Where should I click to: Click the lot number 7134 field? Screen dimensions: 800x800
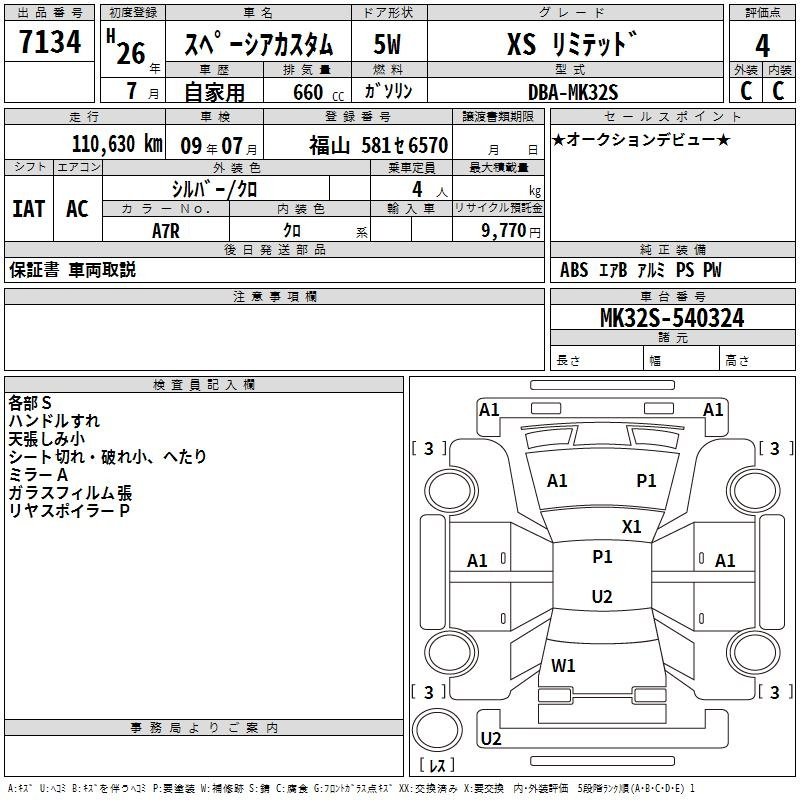(x=49, y=41)
